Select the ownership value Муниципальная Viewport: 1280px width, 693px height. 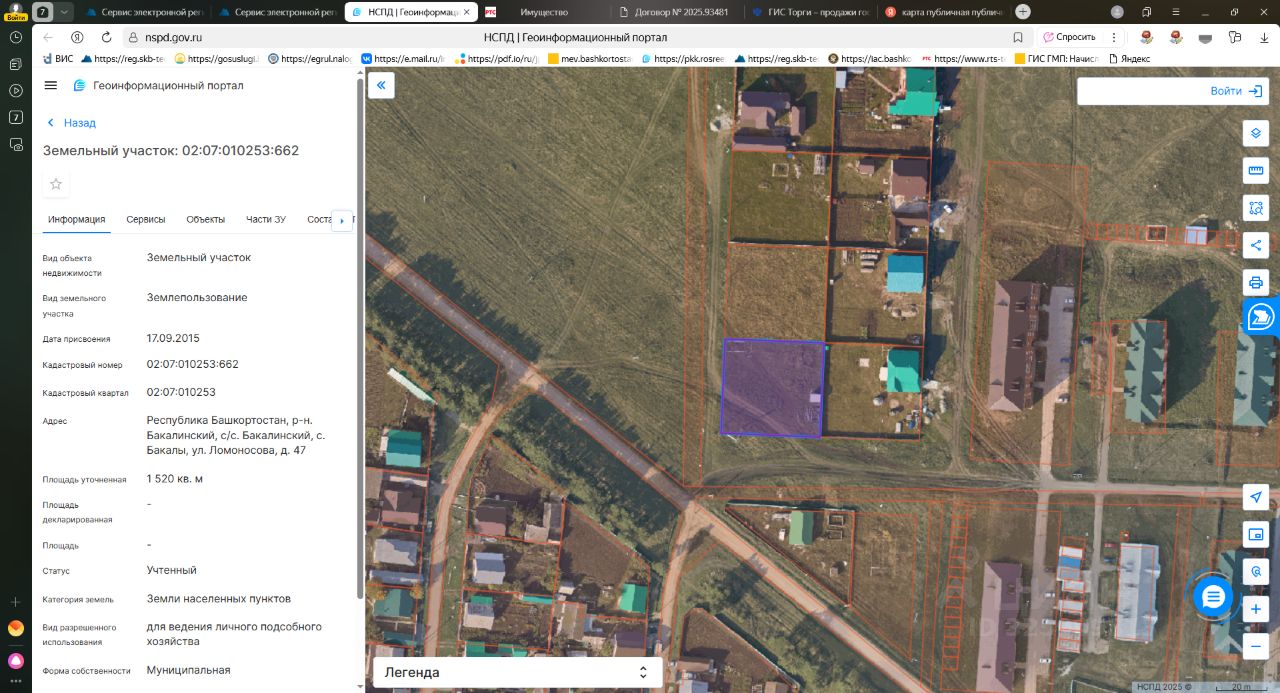[189, 670]
